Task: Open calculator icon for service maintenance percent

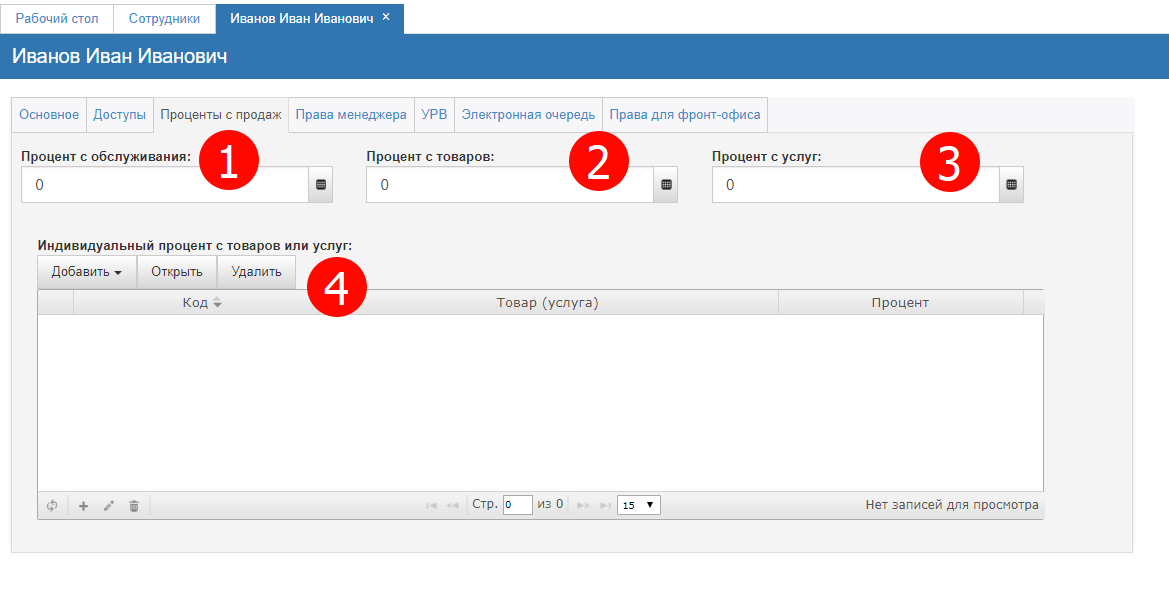Action: coord(321,185)
